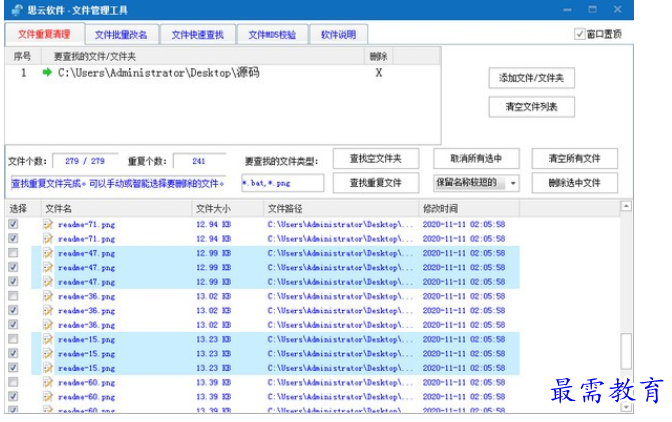This screenshot has width=672, height=422.
Task: Click the scroll-up arrow of the results list
Action: [626, 207]
